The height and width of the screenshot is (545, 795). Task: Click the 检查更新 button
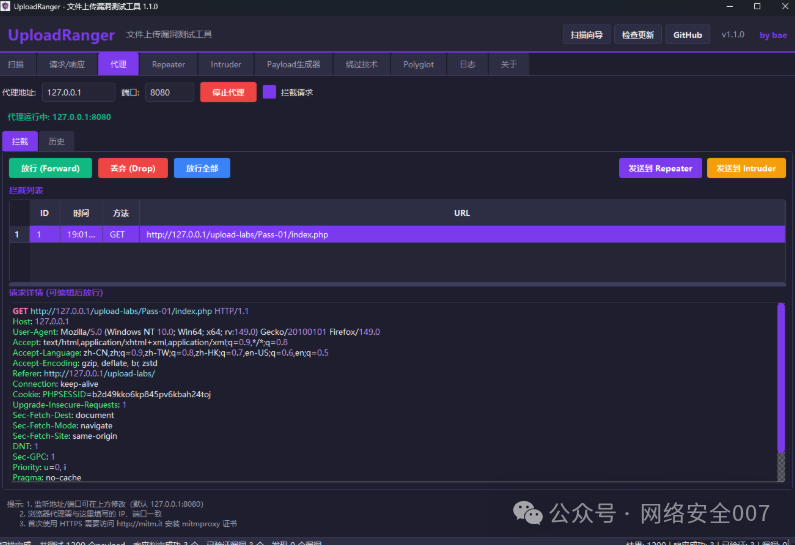[x=638, y=35]
